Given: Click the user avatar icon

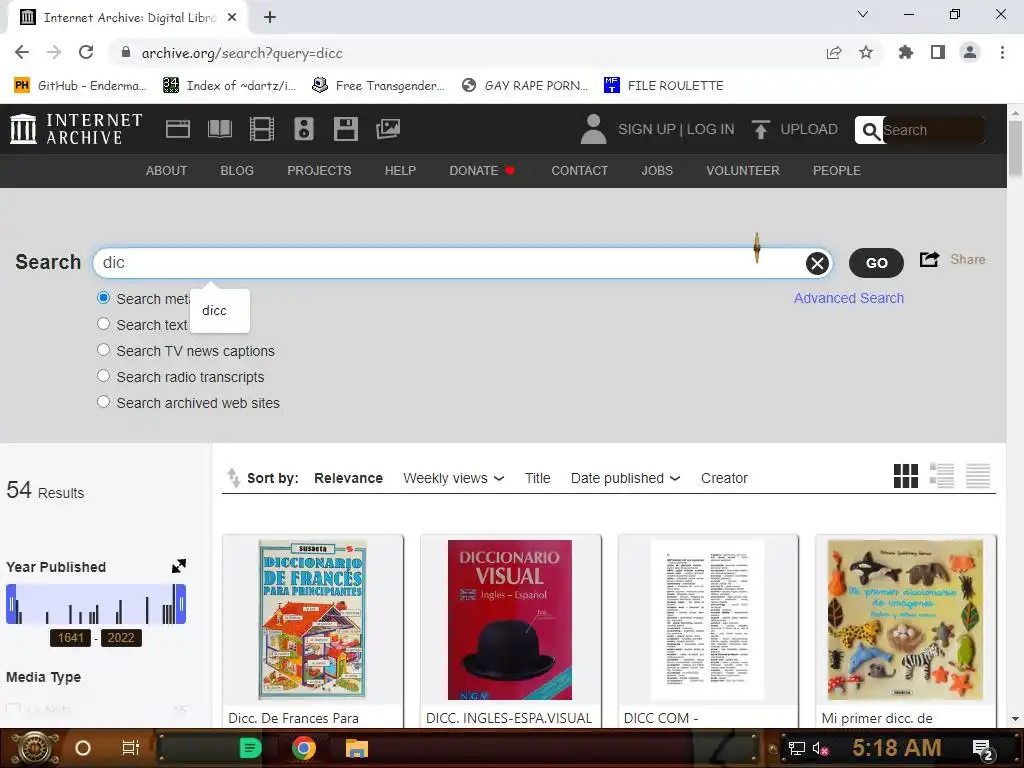Looking at the screenshot, I should [x=593, y=129].
